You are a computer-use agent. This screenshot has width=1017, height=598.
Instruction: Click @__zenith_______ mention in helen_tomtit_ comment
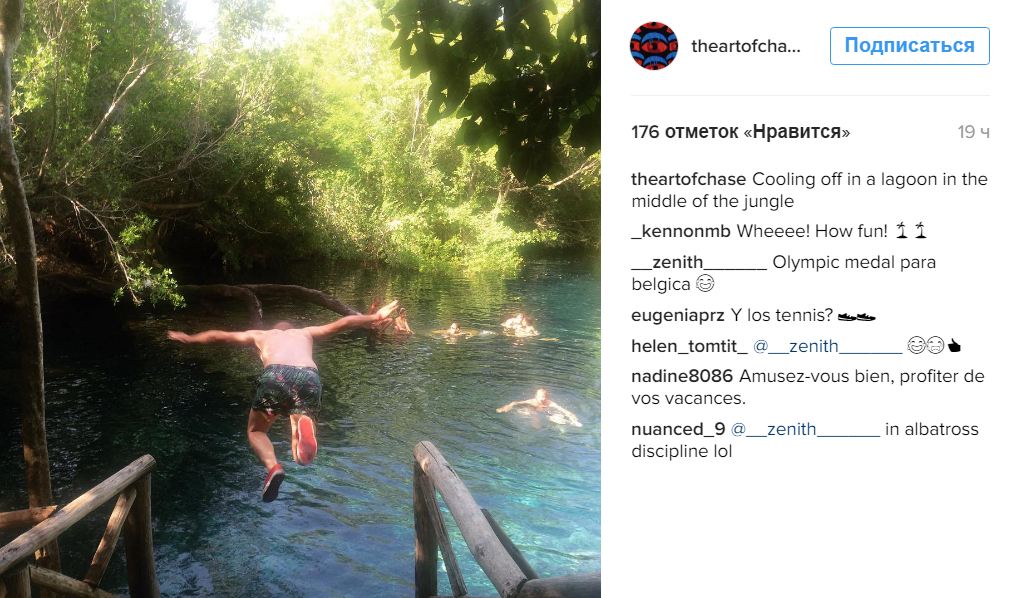828,346
